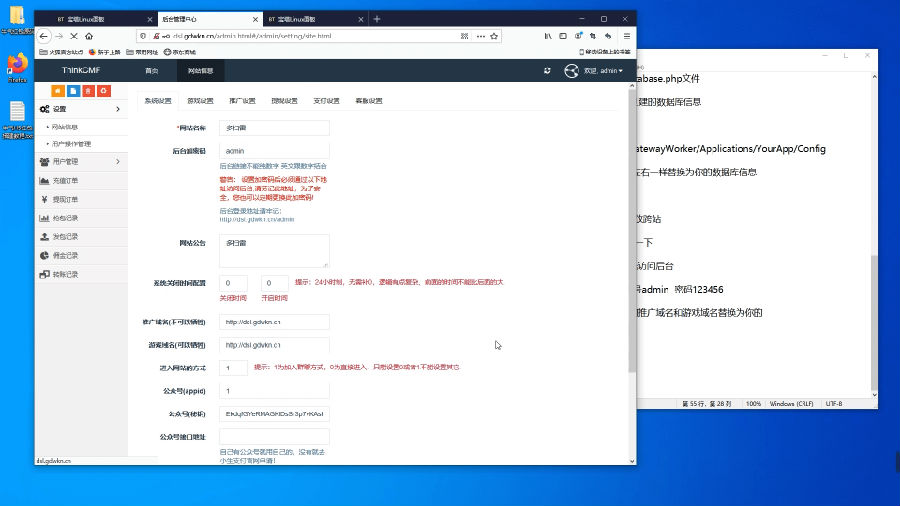
Task: Switch to the 游戏设置 tab
Action: coord(200,101)
